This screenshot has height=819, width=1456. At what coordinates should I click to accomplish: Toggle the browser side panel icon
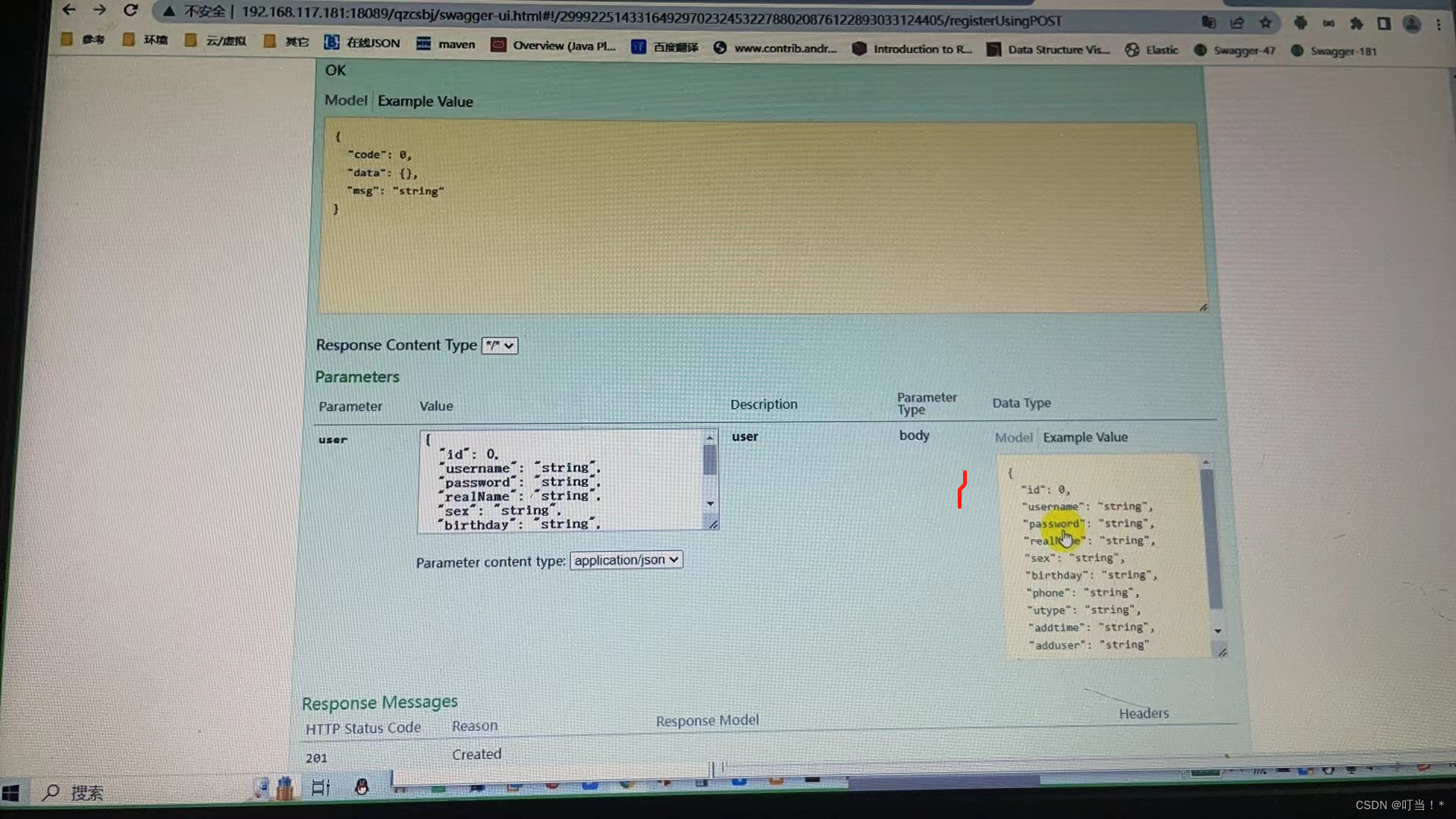click(x=1384, y=24)
